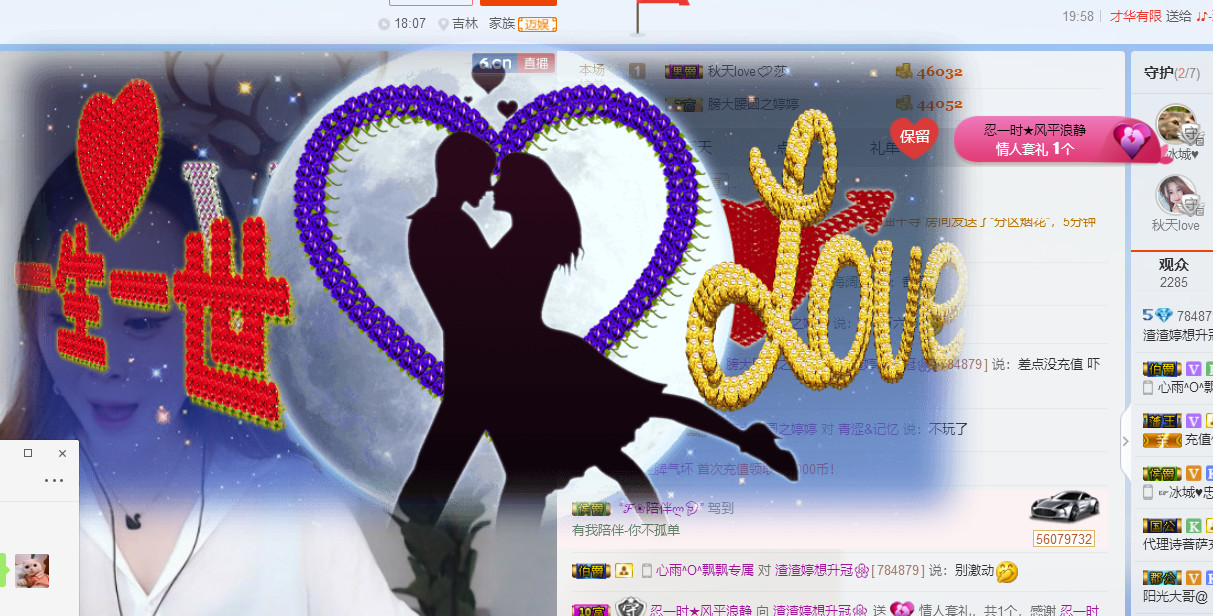This screenshot has height=616, width=1213.
Task: Click the 侯爵 badge beside 陪伴 arrival
Action: pyautogui.click(x=591, y=508)
